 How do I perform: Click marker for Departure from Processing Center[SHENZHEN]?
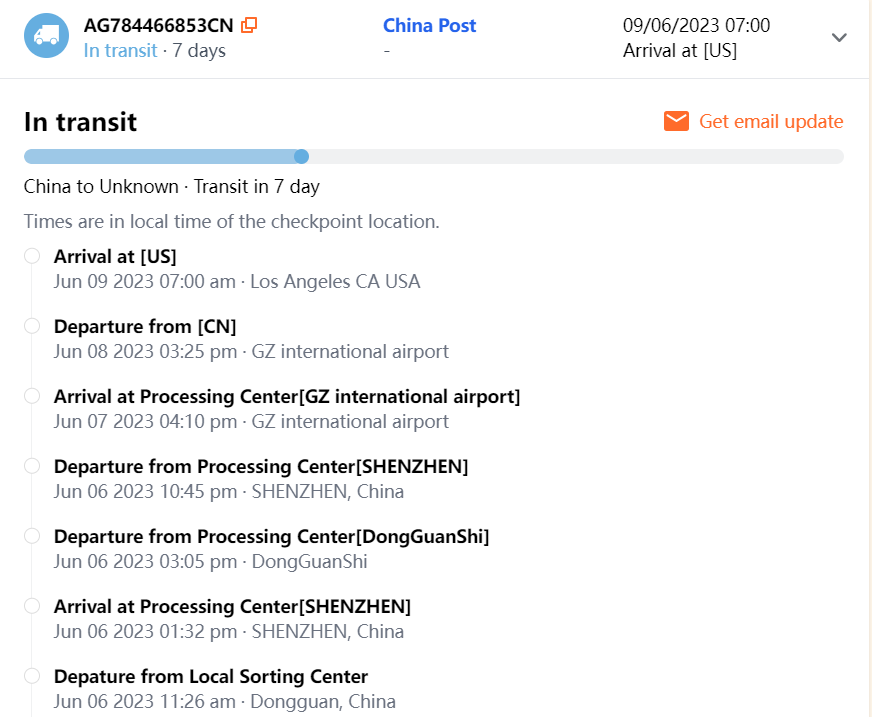click(32, 466)
